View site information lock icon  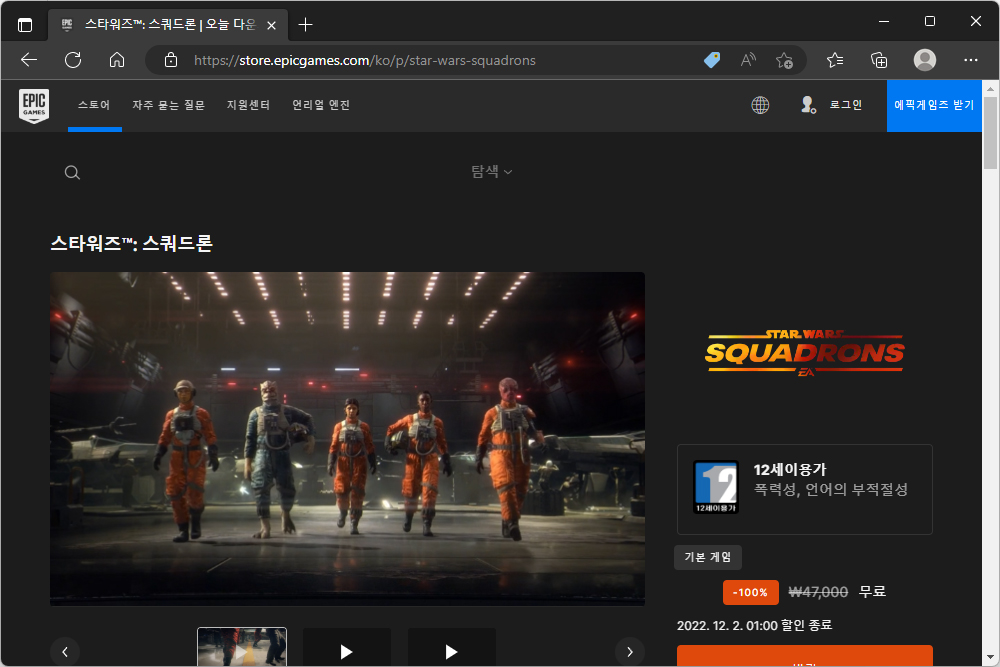point(171,61)
